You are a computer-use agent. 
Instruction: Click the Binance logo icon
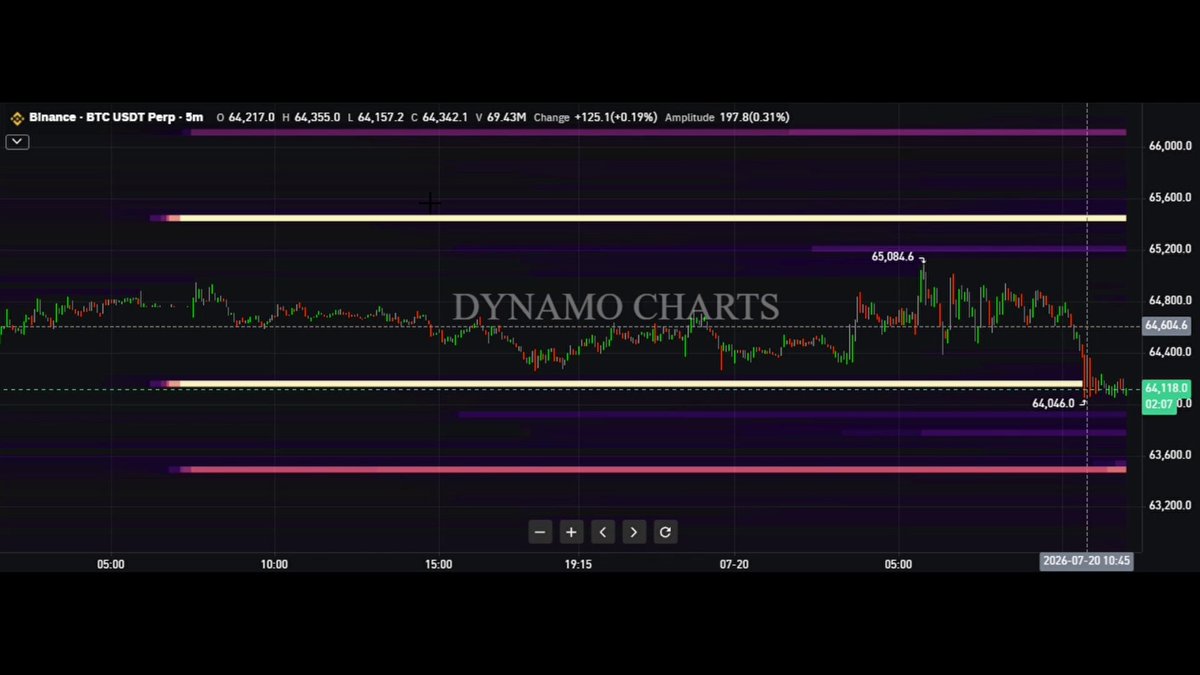coord(16,118)
